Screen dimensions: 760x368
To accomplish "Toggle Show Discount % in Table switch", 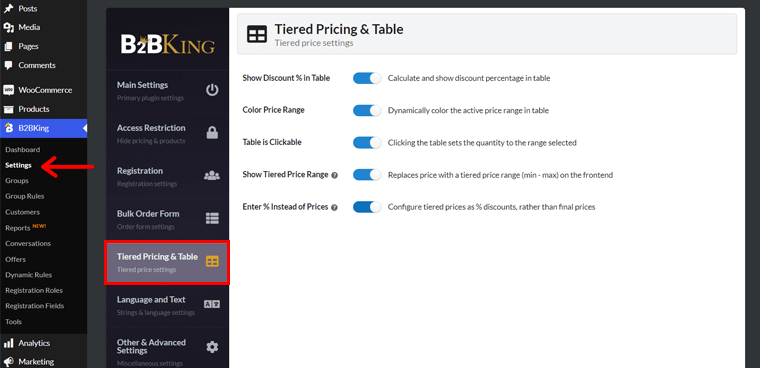I will (367, 78).
